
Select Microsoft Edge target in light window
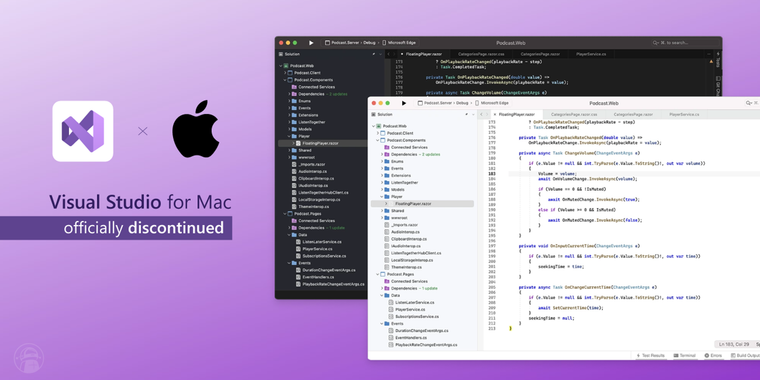tap(492, 103)
